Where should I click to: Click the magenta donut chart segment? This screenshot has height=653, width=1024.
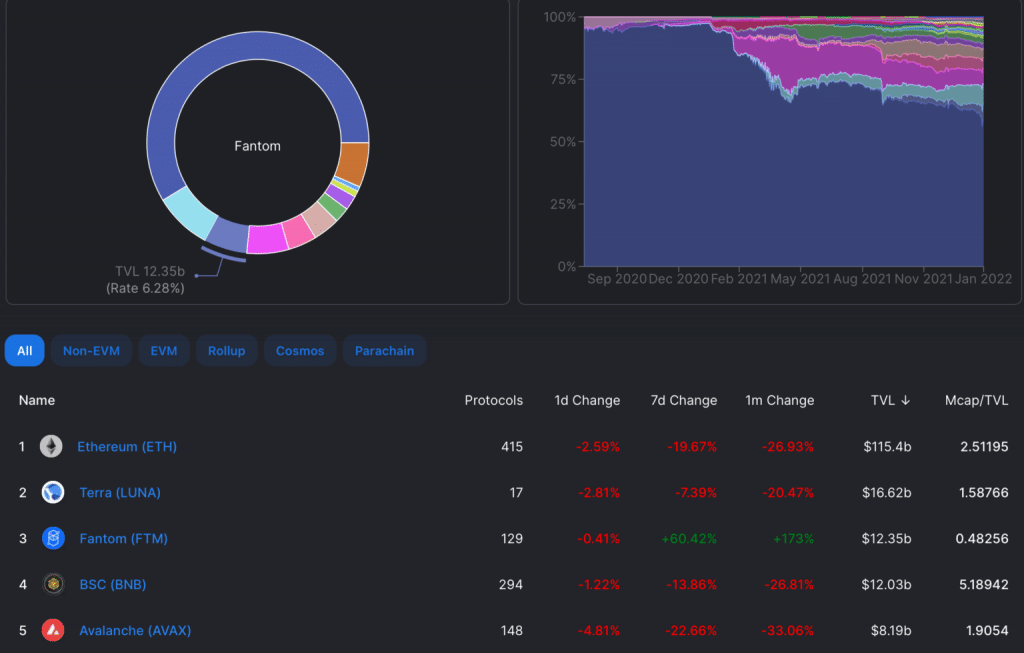click(267, 239)
